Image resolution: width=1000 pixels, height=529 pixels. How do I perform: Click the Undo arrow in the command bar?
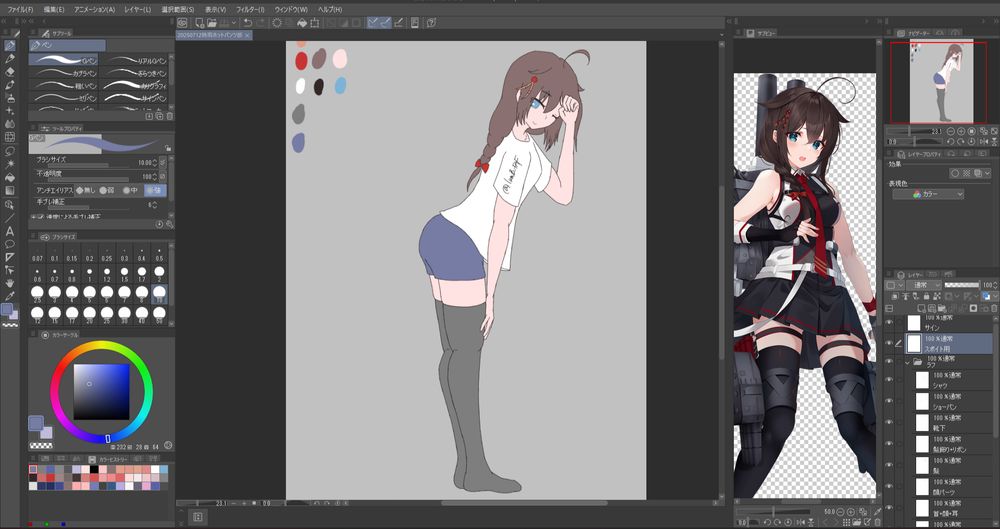pyautogui.click(x=248, y=23)
